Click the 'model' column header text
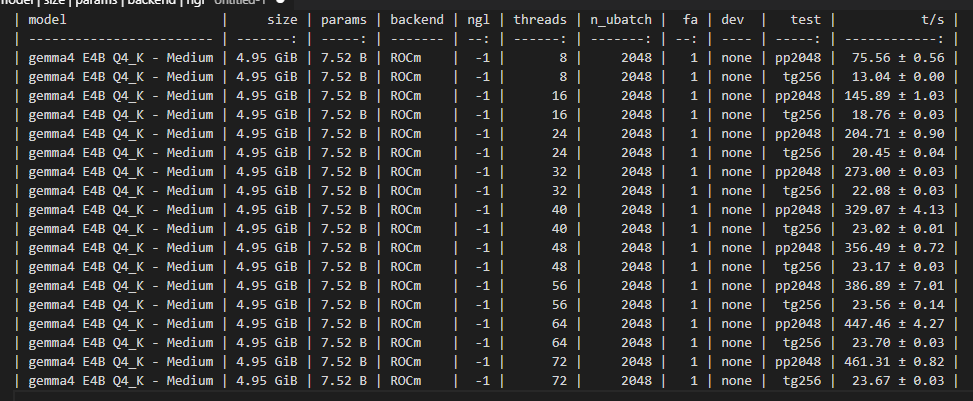This screenshot has height=401, width=973. [47, 20]
